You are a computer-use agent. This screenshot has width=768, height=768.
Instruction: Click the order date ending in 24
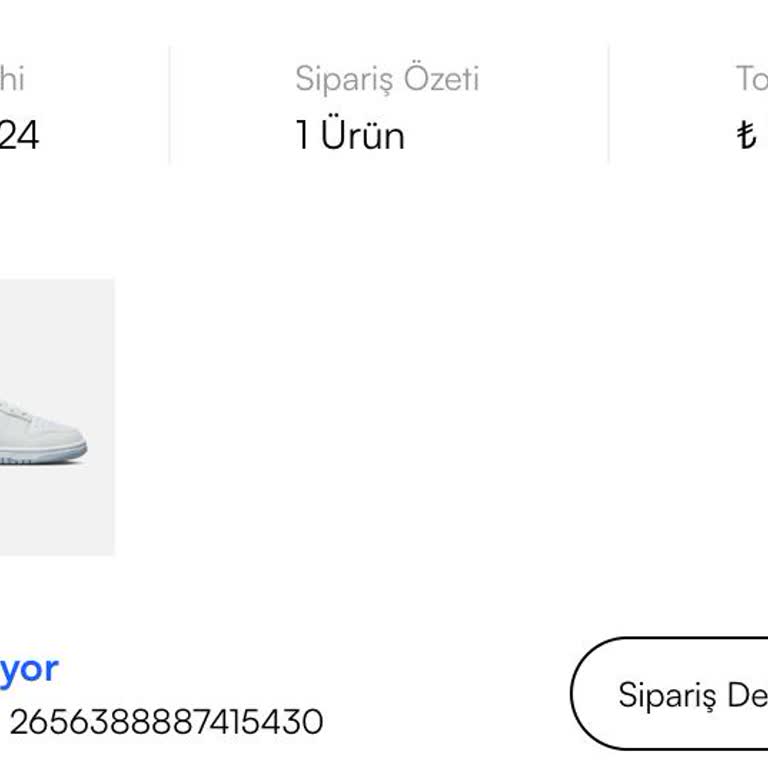pyautogui.click(x=19, y=135)
